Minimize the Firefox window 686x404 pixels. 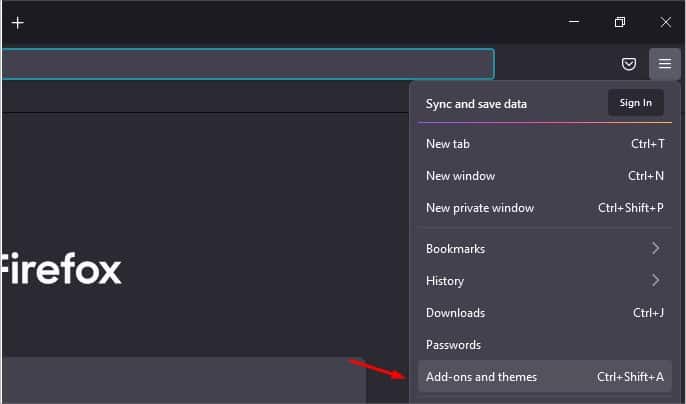pyautogui.click(x=574, y=21)
